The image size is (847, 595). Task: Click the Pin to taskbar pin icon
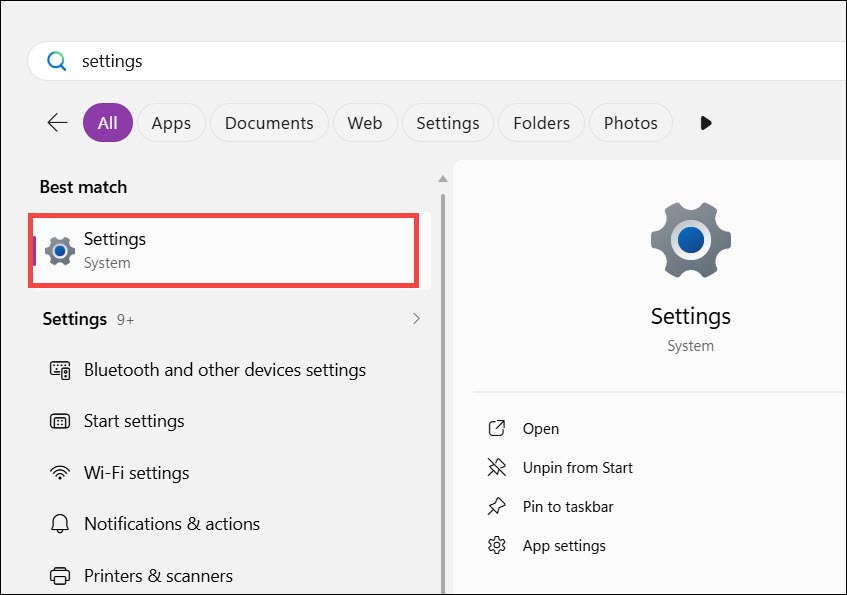tap(496, 506)
